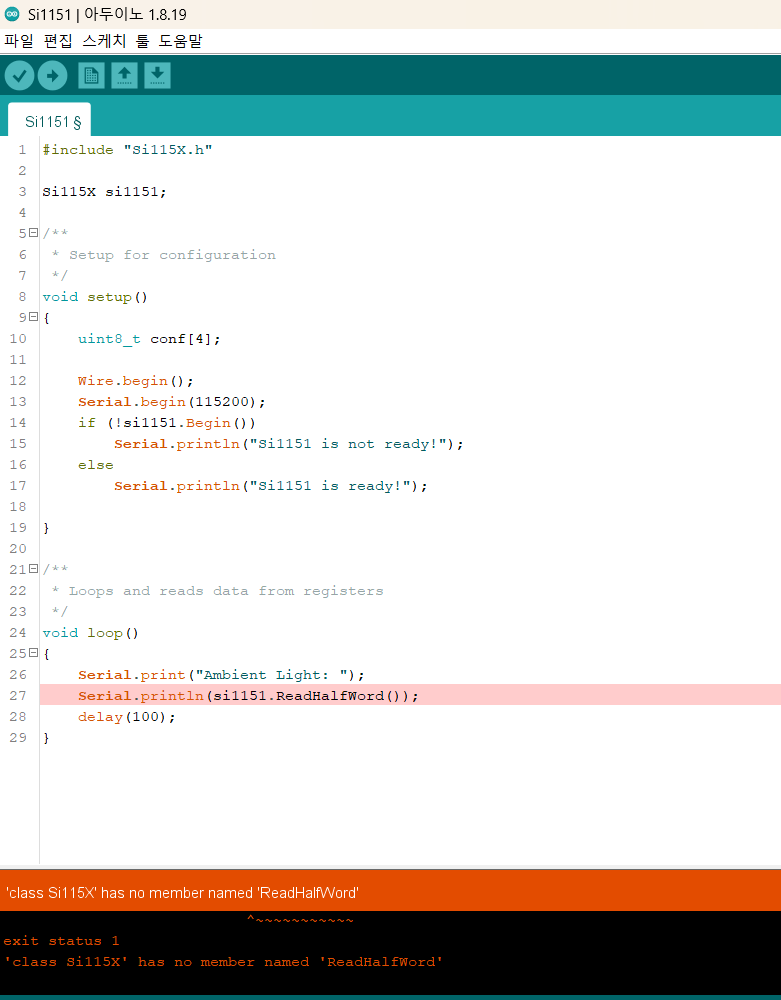
Task: Click the Verify sketch checkmark icon
Action: (x=20, y=76)
